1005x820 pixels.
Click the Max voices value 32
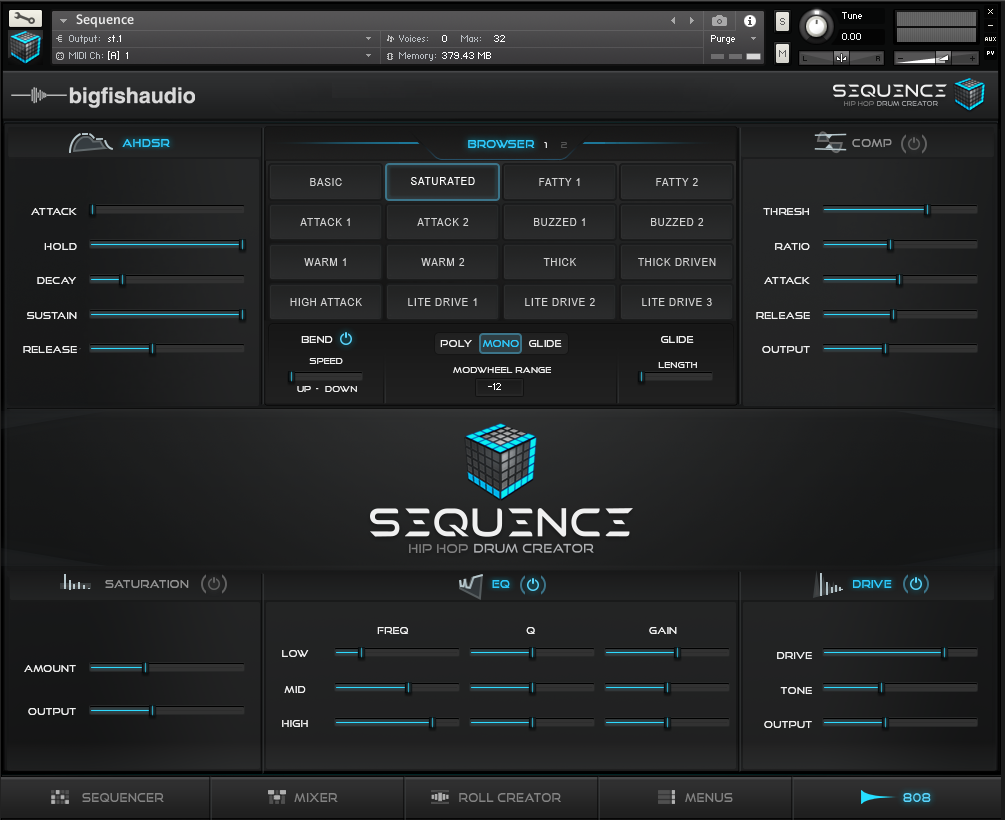click(499, 38)
